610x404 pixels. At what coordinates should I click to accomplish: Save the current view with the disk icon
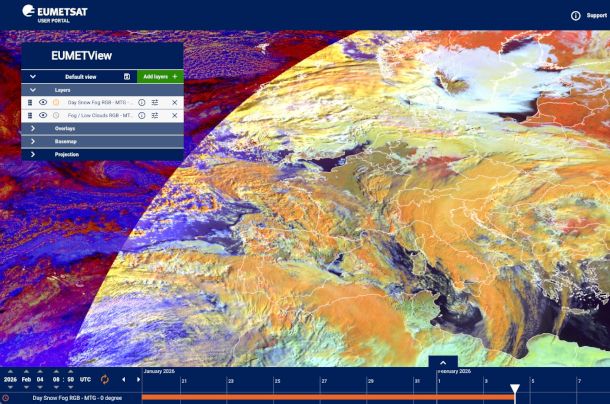[127, 77]
